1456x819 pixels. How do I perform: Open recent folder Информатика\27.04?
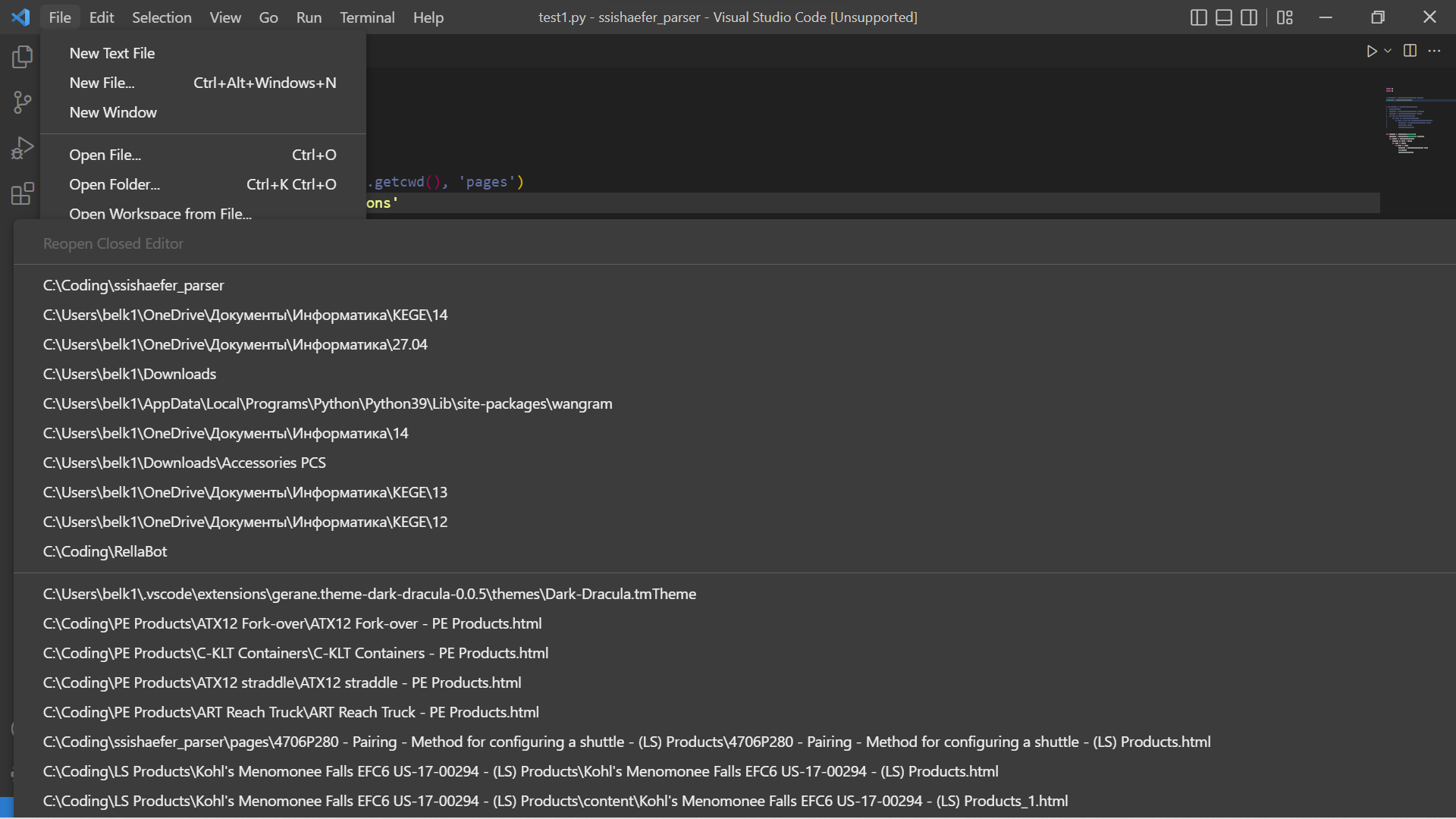734,344
